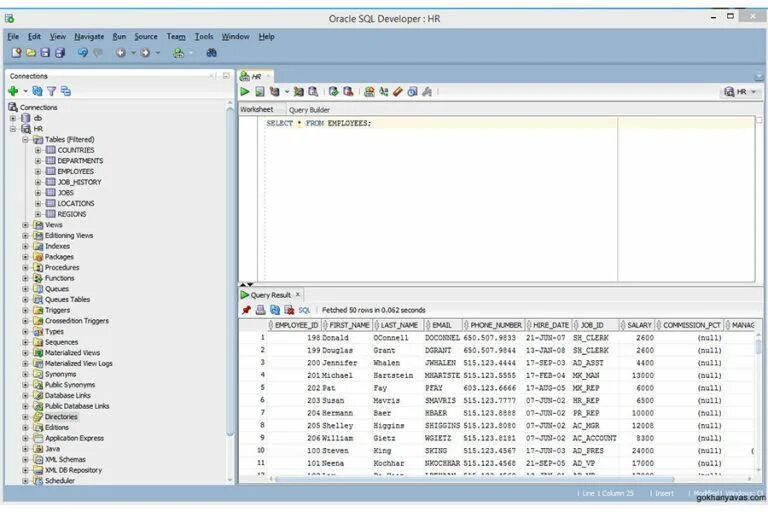This screenshot has height=512, width=768.
Task: Run the statement with green play
Action: point(245,91)
